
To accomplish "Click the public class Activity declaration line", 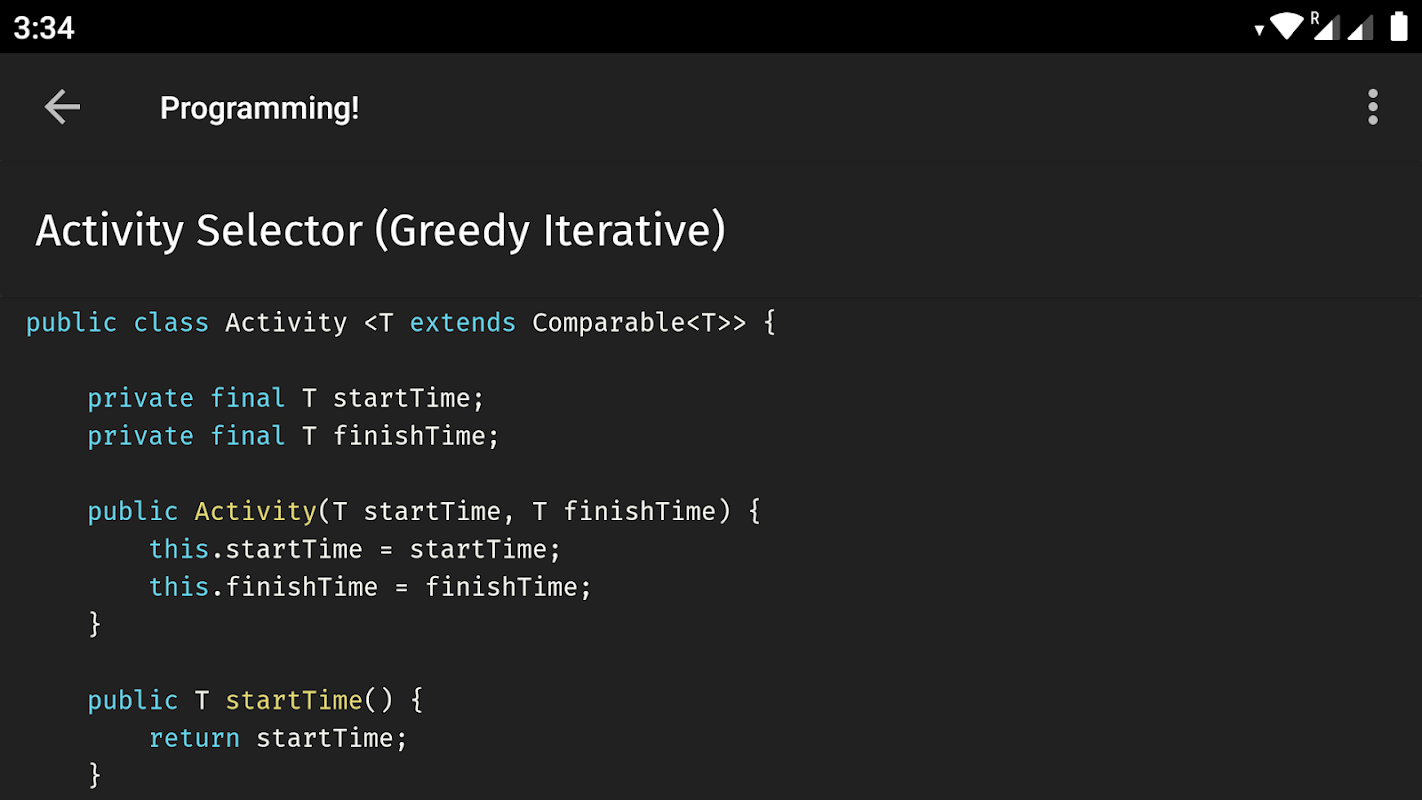I will [x=401, y=323].
